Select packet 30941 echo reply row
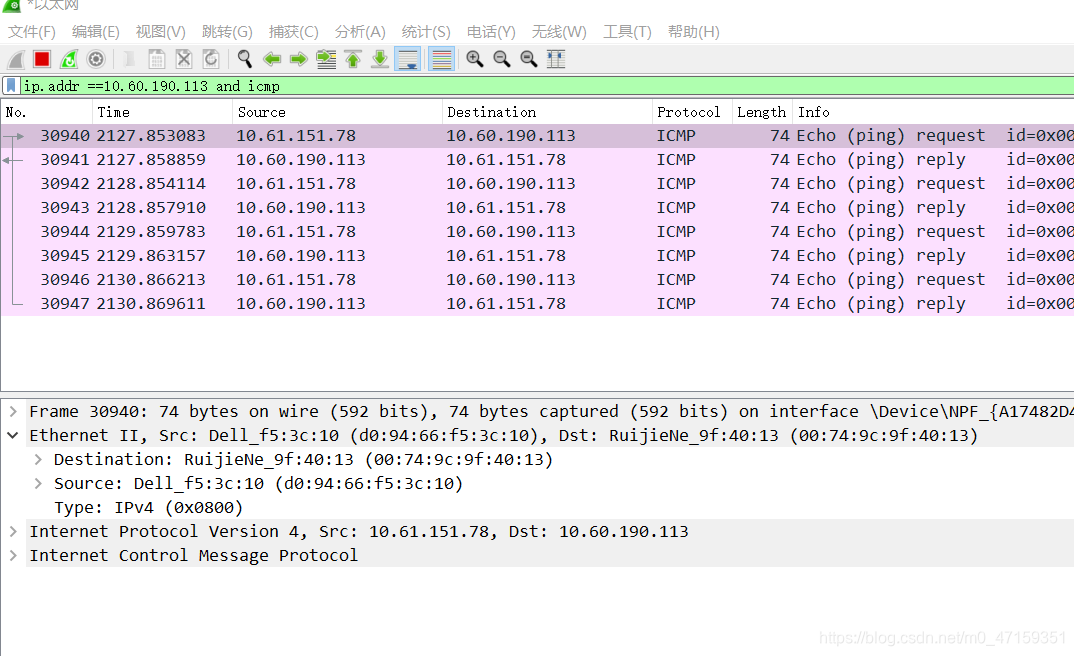 537,160
